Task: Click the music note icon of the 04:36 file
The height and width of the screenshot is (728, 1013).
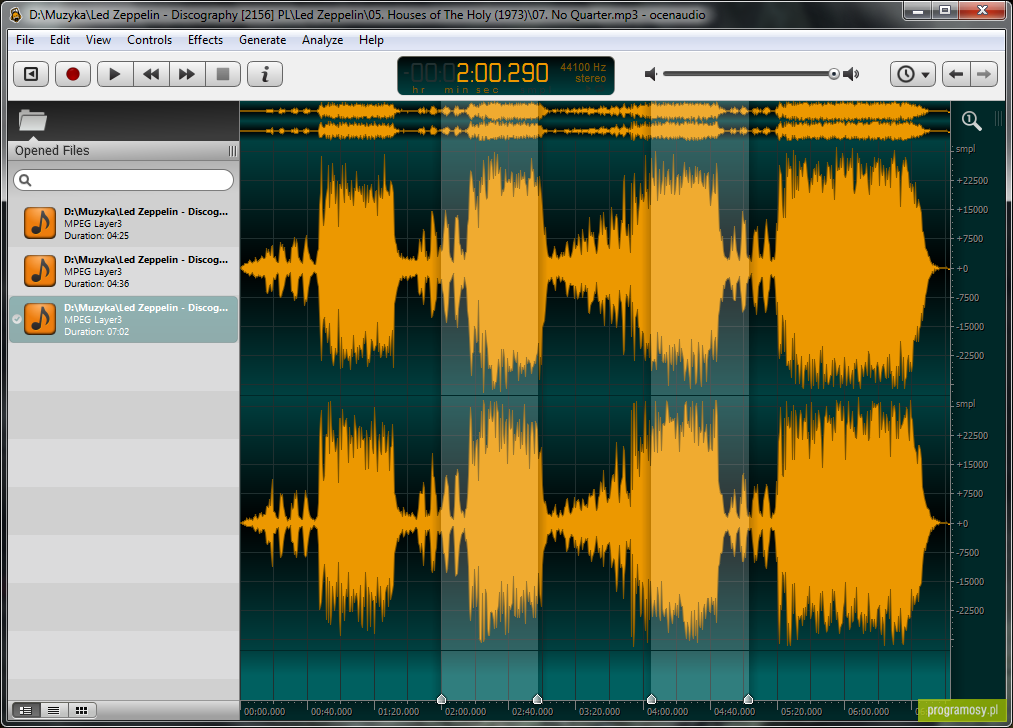Action: [40, 271]
